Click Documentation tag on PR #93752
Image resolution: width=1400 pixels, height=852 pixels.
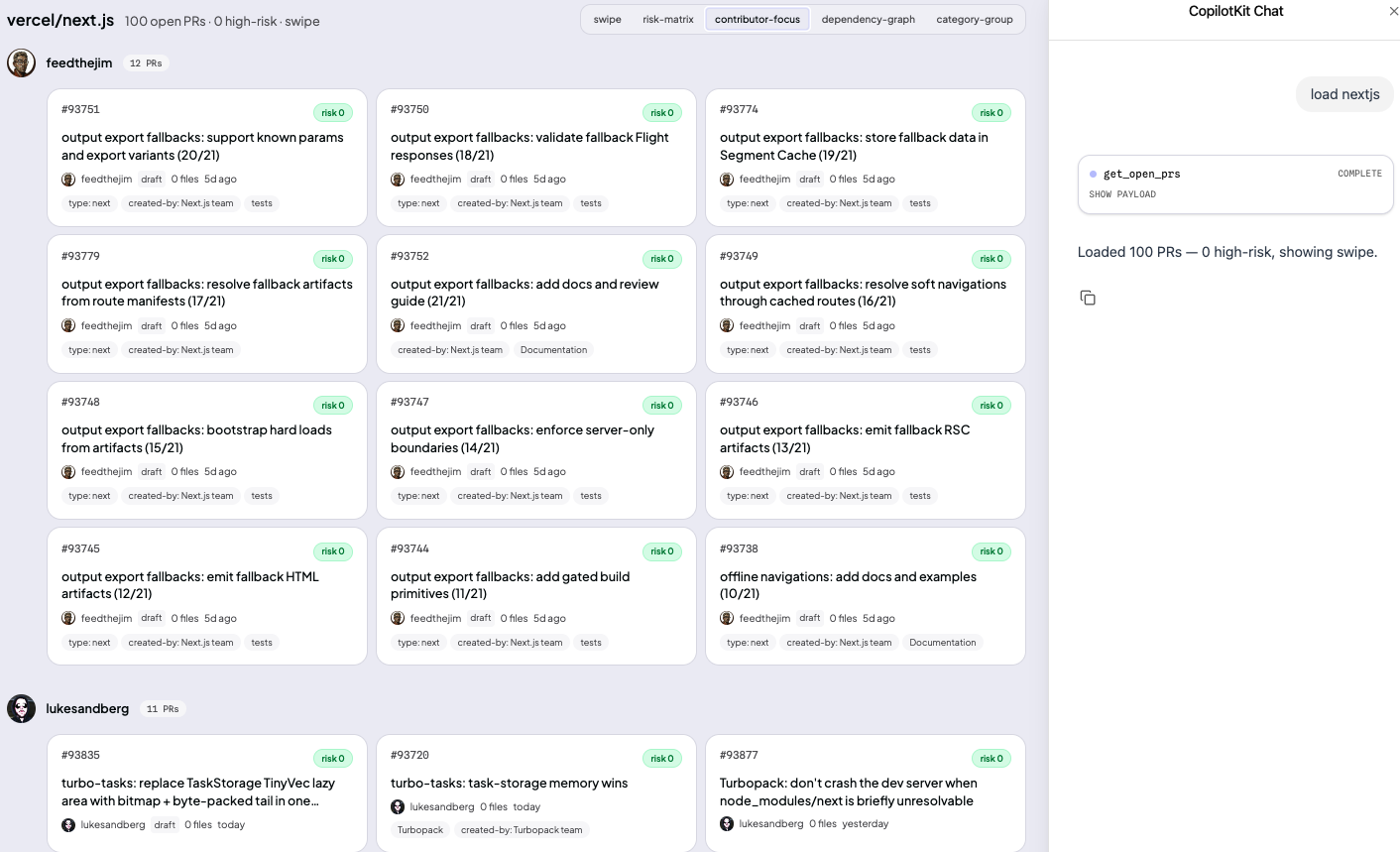(553, 350)
